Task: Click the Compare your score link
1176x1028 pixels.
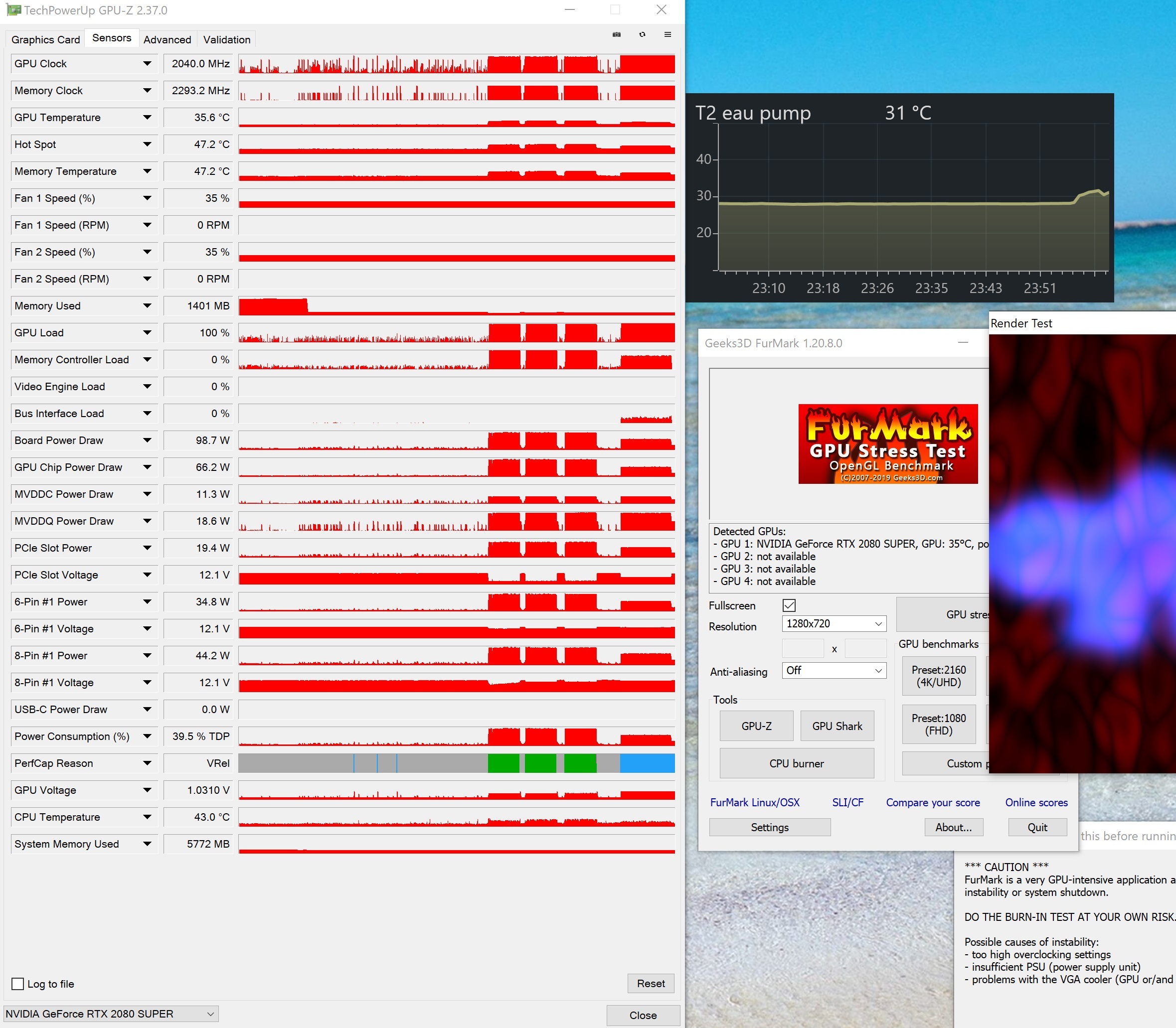Action: 933,803
